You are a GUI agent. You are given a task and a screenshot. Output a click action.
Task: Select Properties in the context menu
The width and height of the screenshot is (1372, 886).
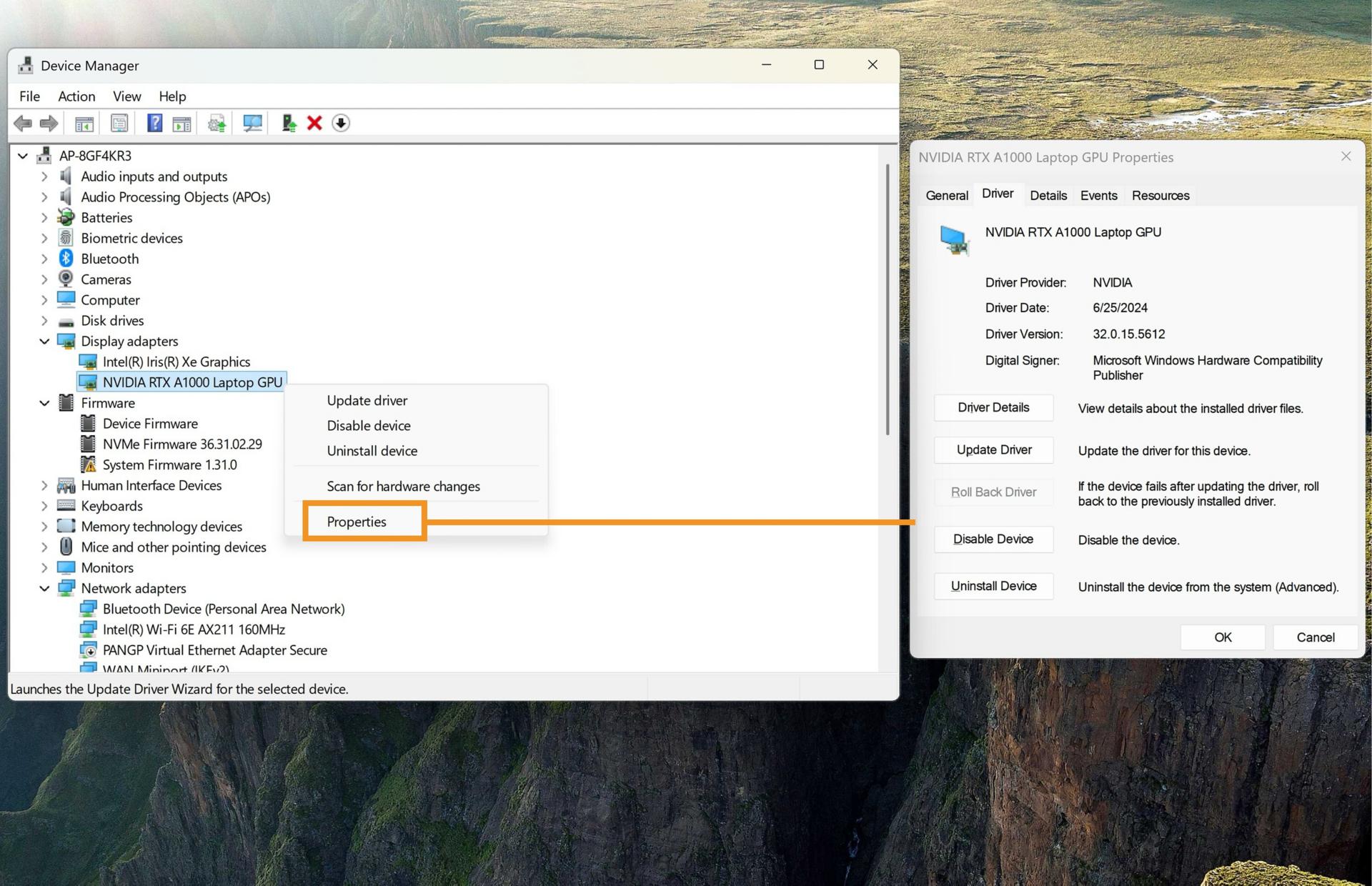pyautogui.click(x=357, y=522)
